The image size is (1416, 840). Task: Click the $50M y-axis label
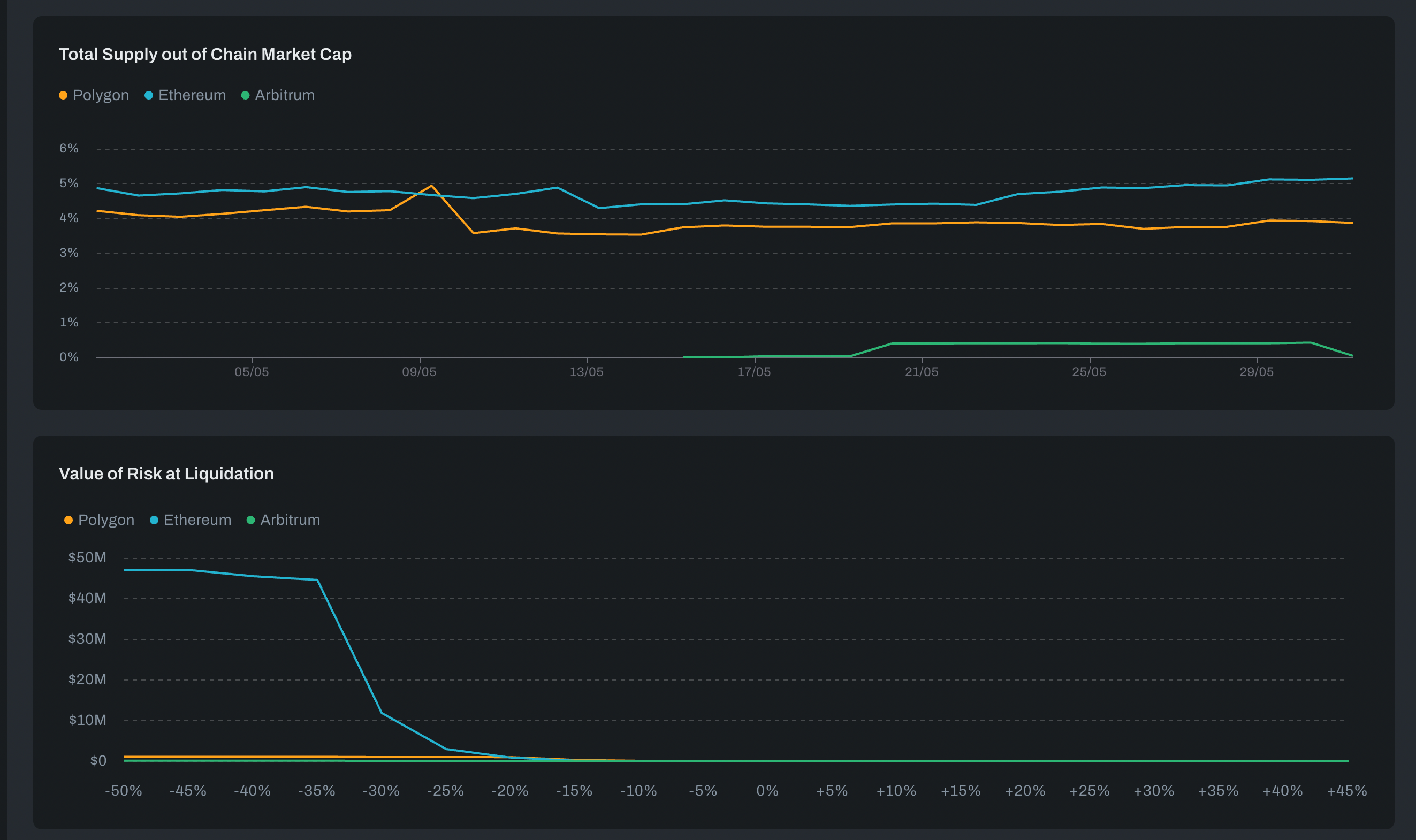87,558
